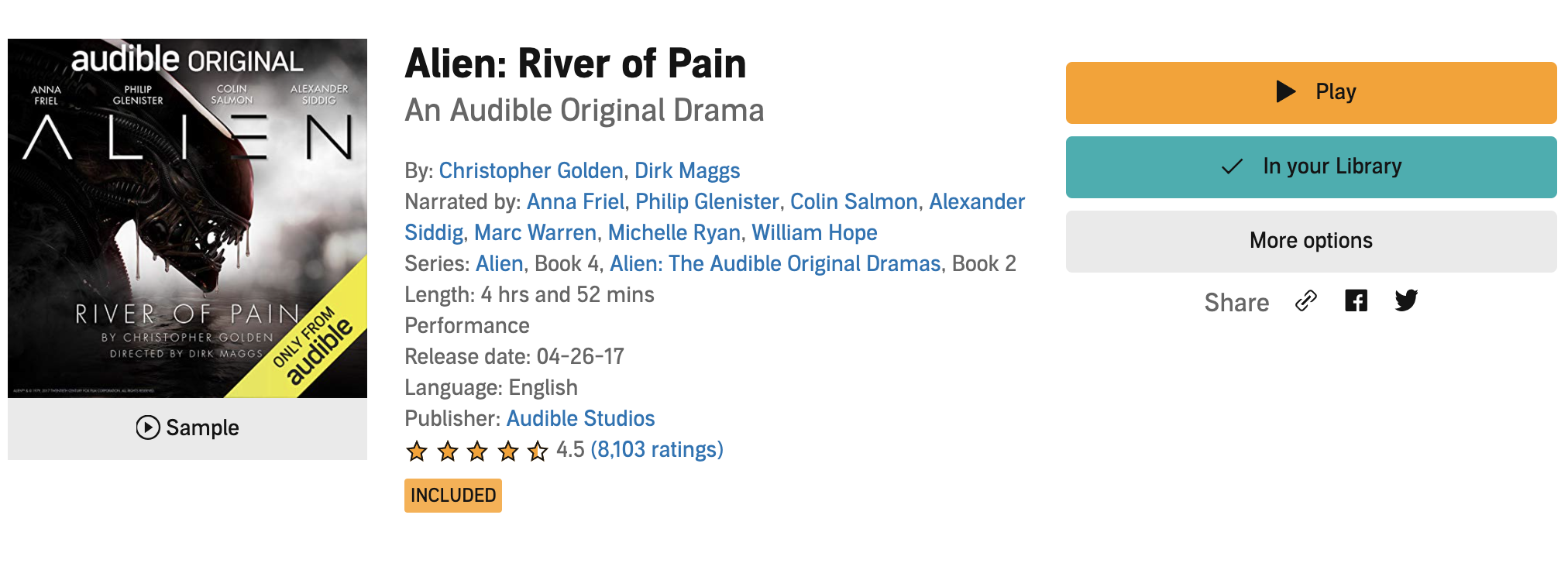Open author Christopher Golden's page
The height and width of the screenshot is (587, 1568).
pos(531,170)
